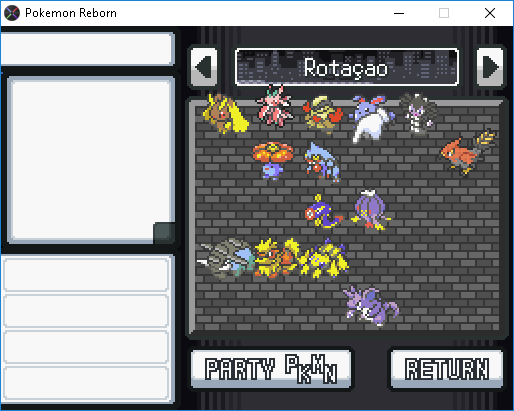The height and width of the screenshot is (411, 514).
Task: Select the yellow Galvantula spider sprite
Action: pyautogui.click(x=323, y=258)
